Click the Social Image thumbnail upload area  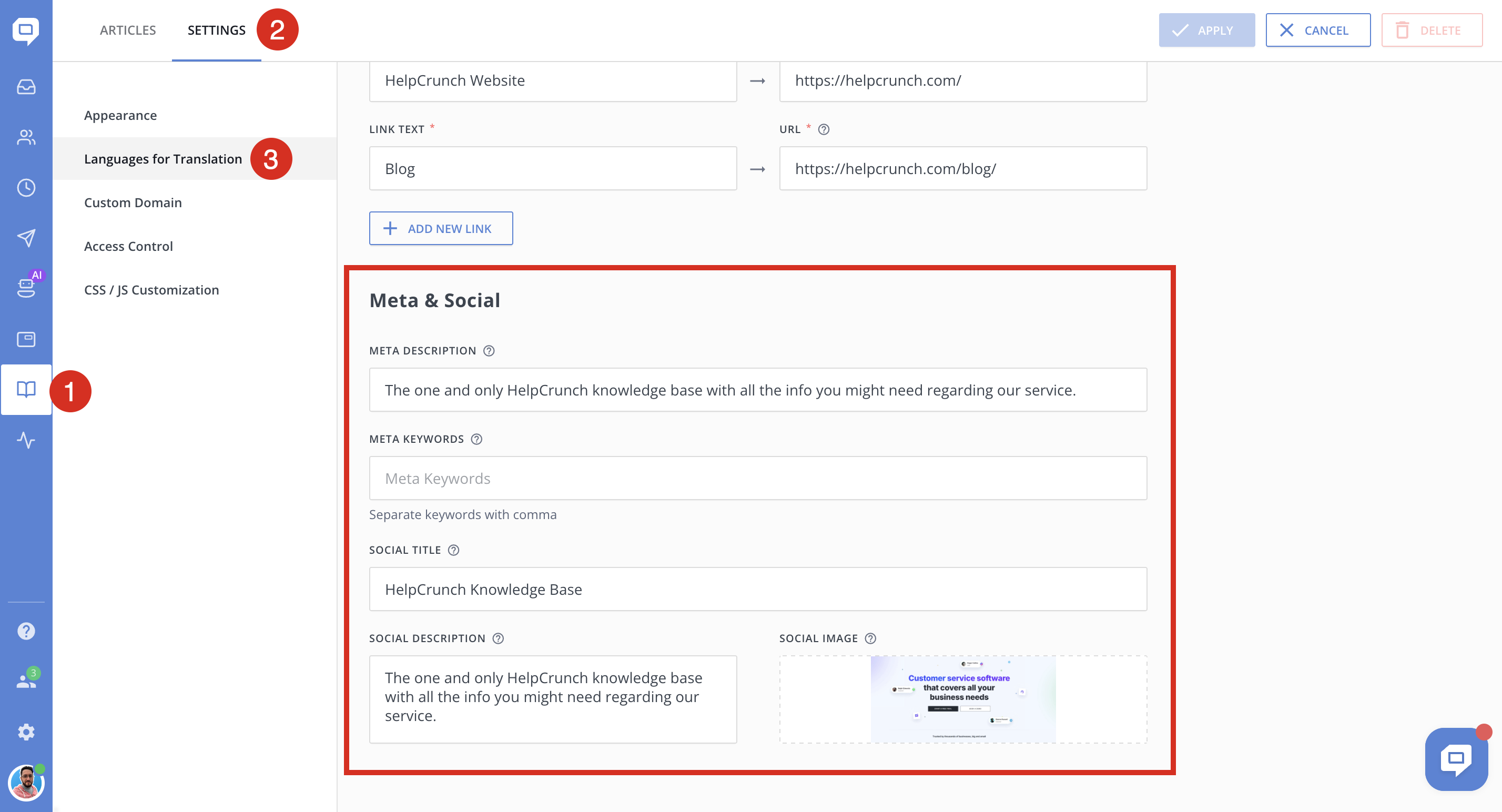(x=962, y=699)
